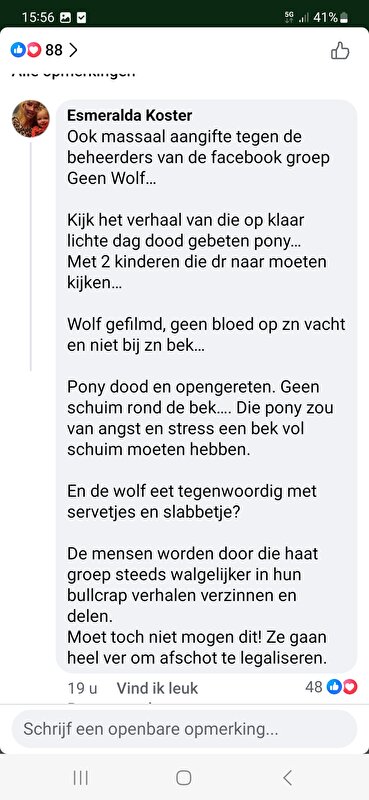
Task: Open reactions list via blue like icon
Action: click(18, 50)
